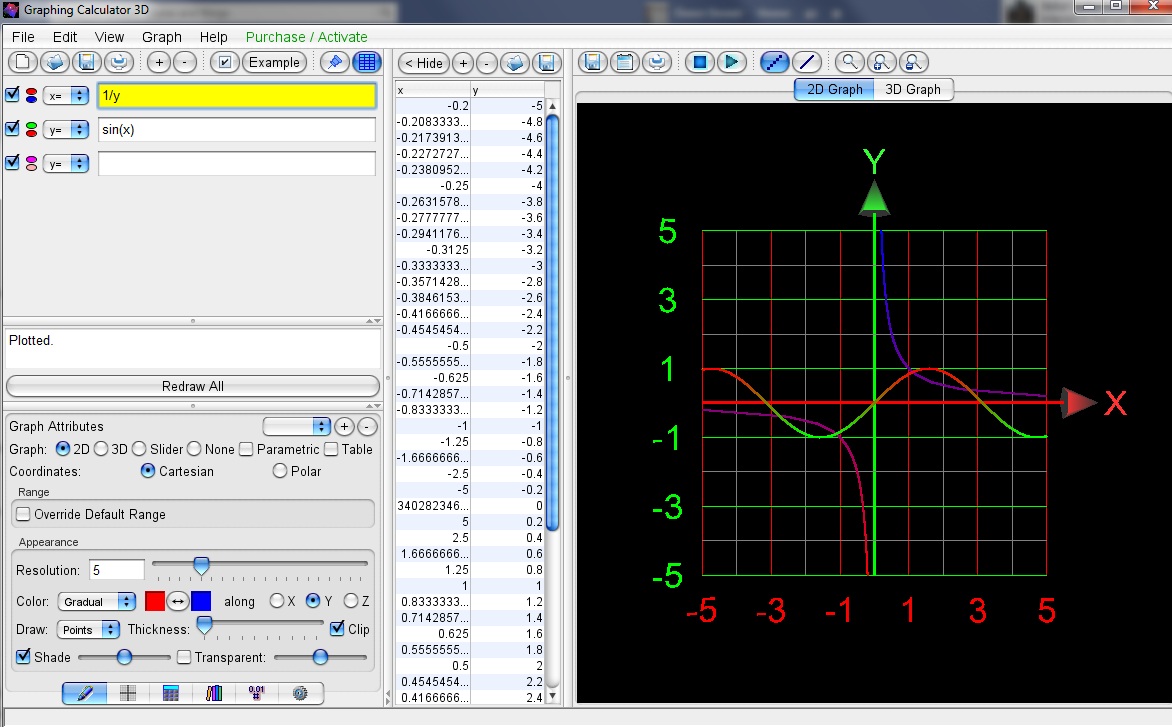Image resolution: width=1172 pixels, height=727 pixels.
Task: Switch to the 3D Graph tab
Action: pyautogui.click(x=912, y=88)
